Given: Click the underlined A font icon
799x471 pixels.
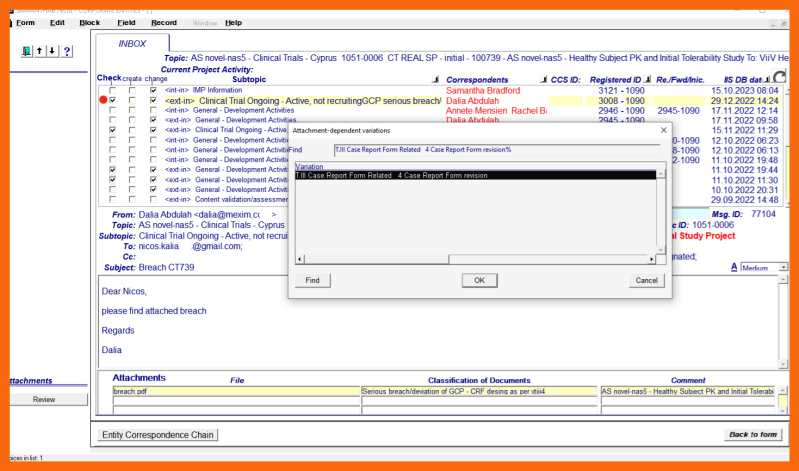Looking at the screenshot, I should (x=734, y=267).
